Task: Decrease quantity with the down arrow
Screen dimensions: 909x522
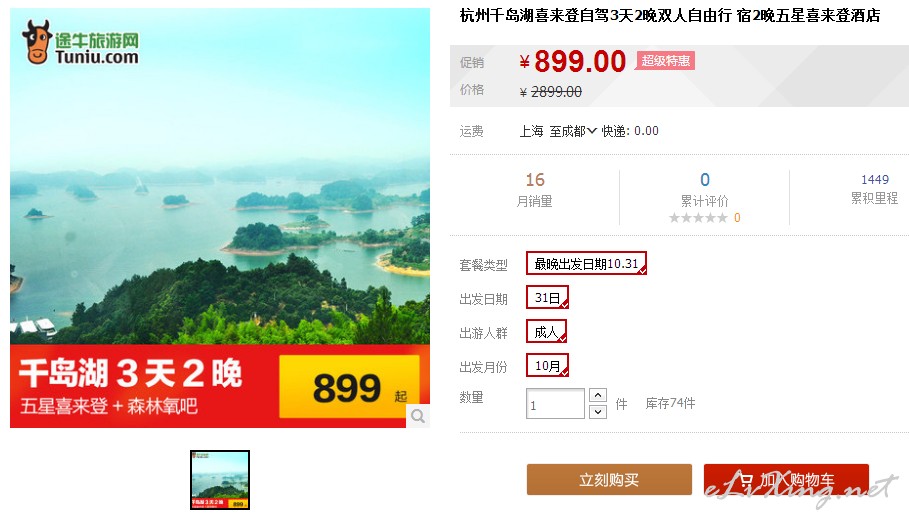Action: [598, 412]
